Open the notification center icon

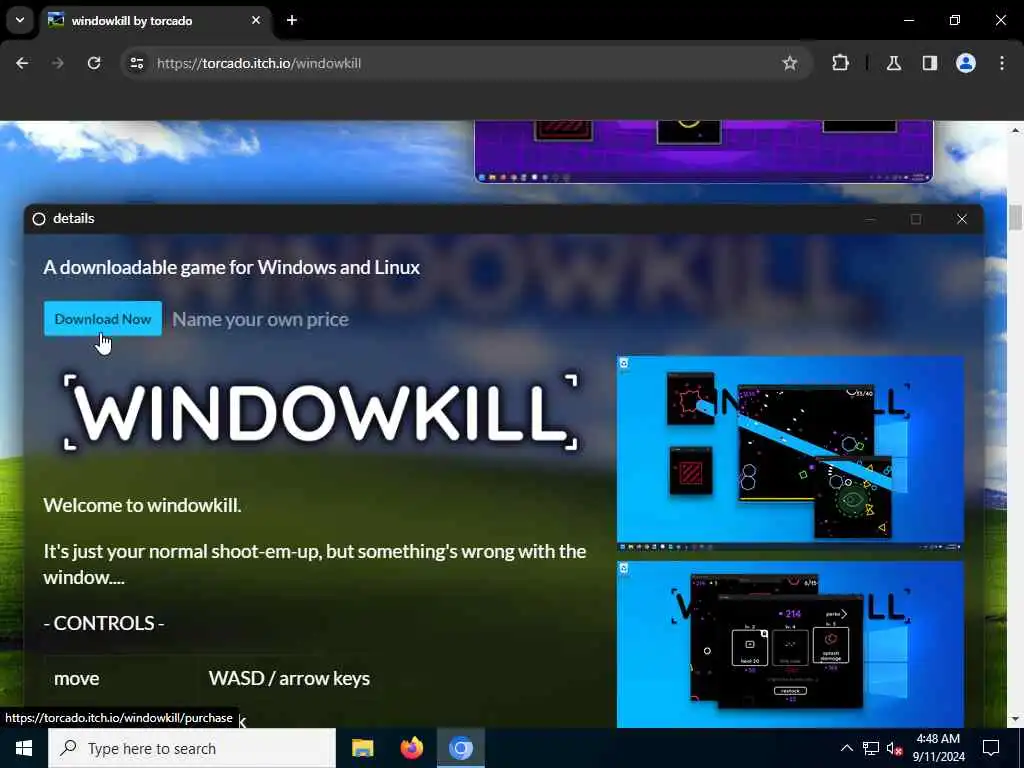click(991, 748)
